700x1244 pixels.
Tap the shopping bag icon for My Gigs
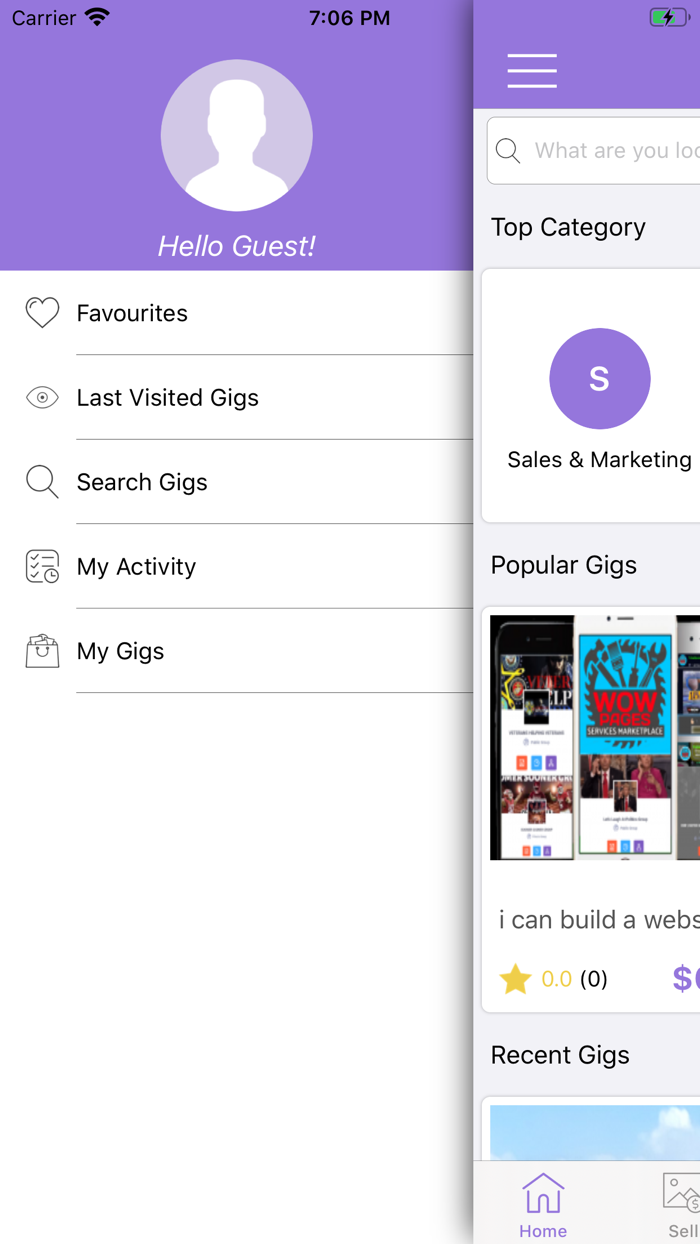[x=42, y=651]
